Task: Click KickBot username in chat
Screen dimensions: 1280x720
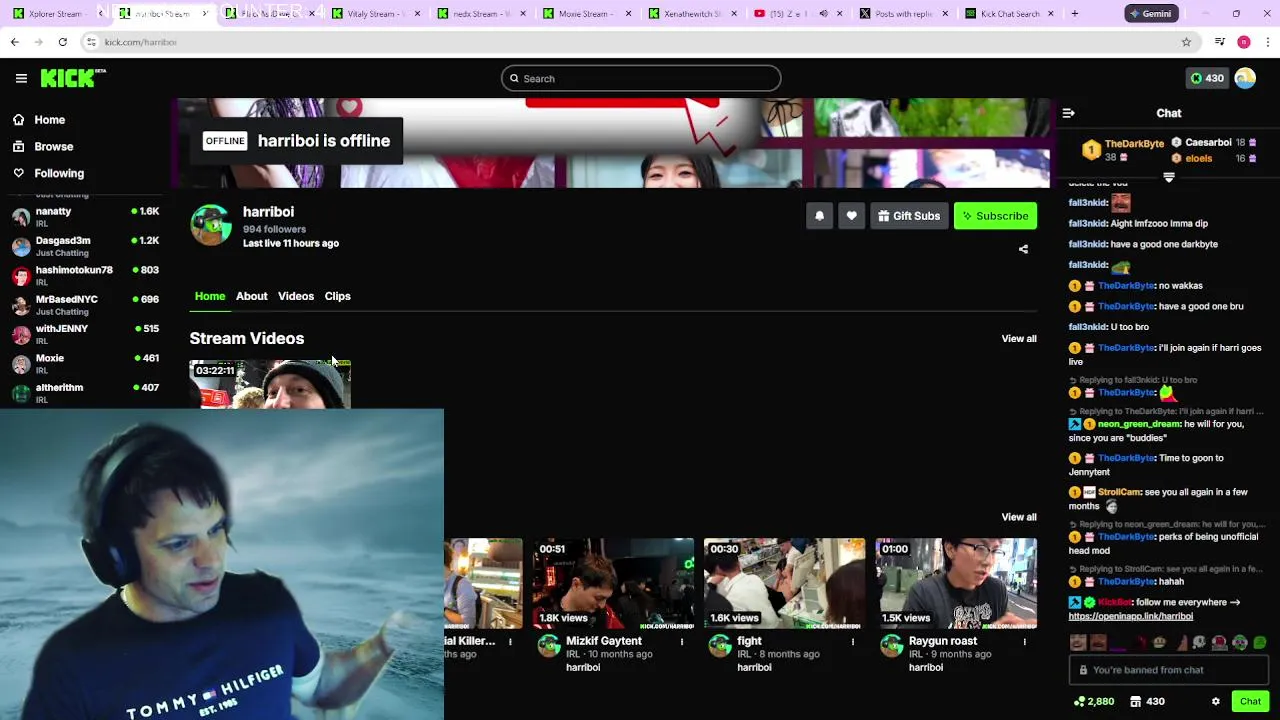Action: click(1114, 602)
